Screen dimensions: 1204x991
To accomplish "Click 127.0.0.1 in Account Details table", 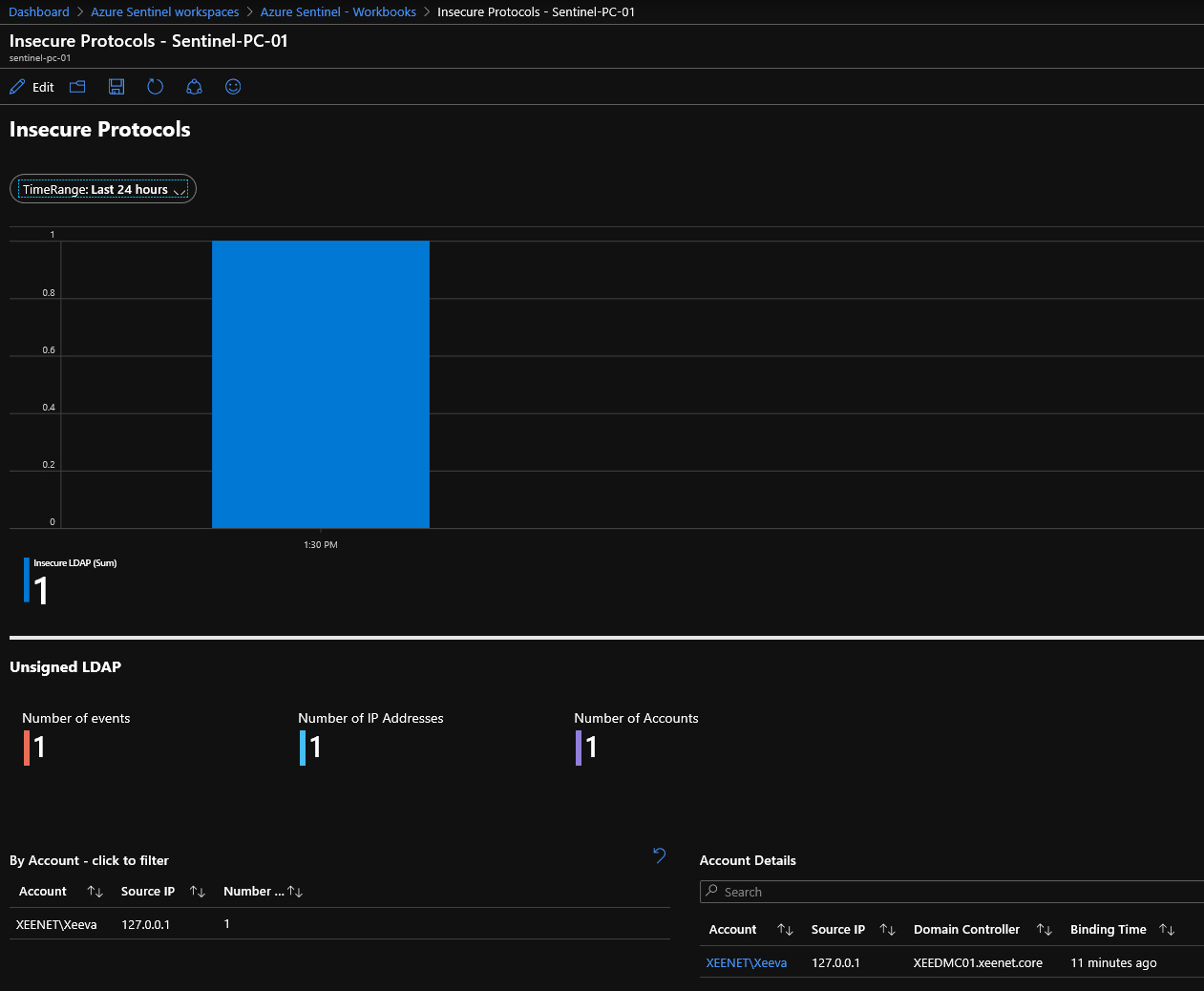I will (835, 962).
